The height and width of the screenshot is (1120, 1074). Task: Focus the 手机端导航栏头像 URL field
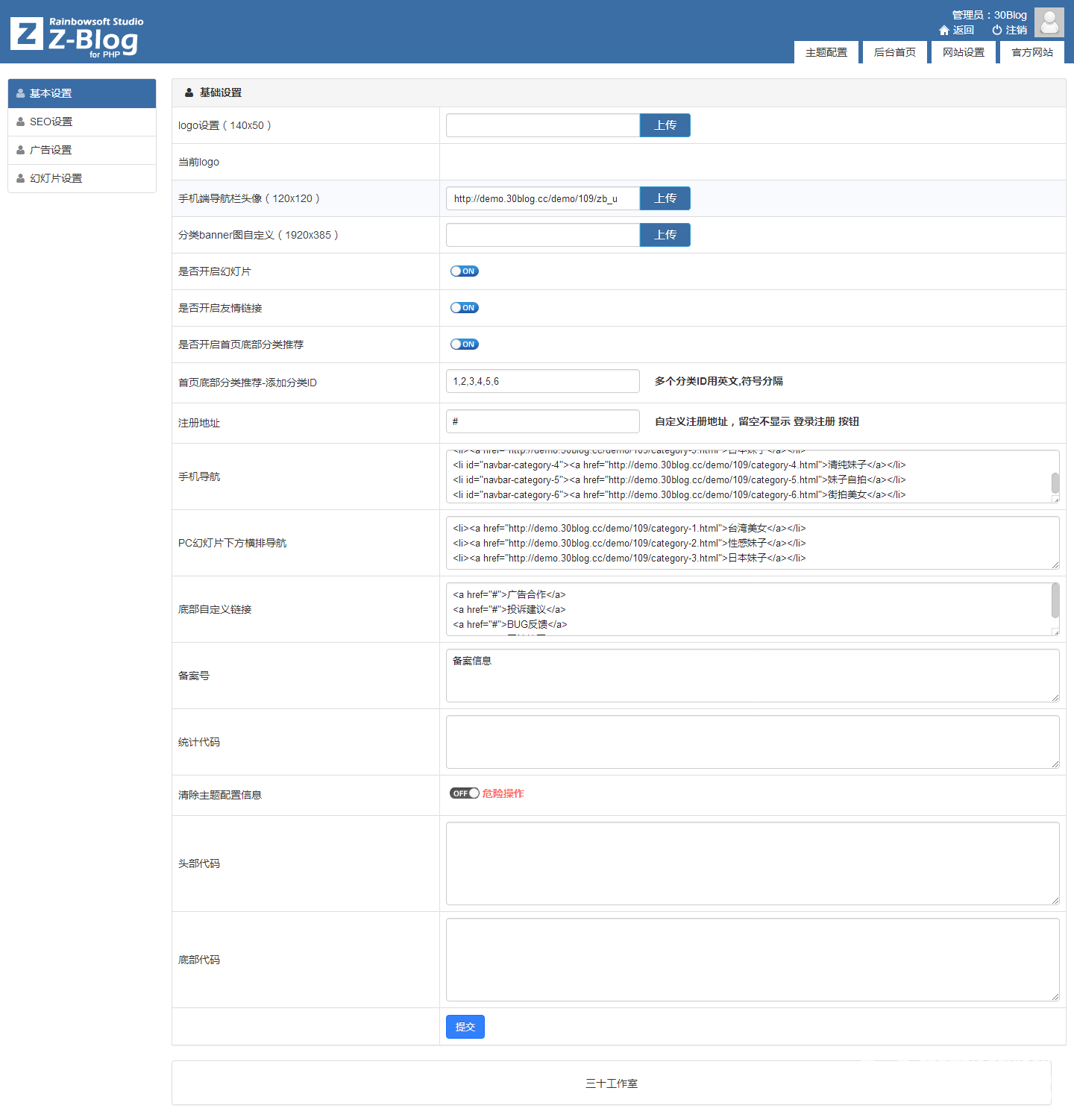pyautogui.click(x=543, y=198)
